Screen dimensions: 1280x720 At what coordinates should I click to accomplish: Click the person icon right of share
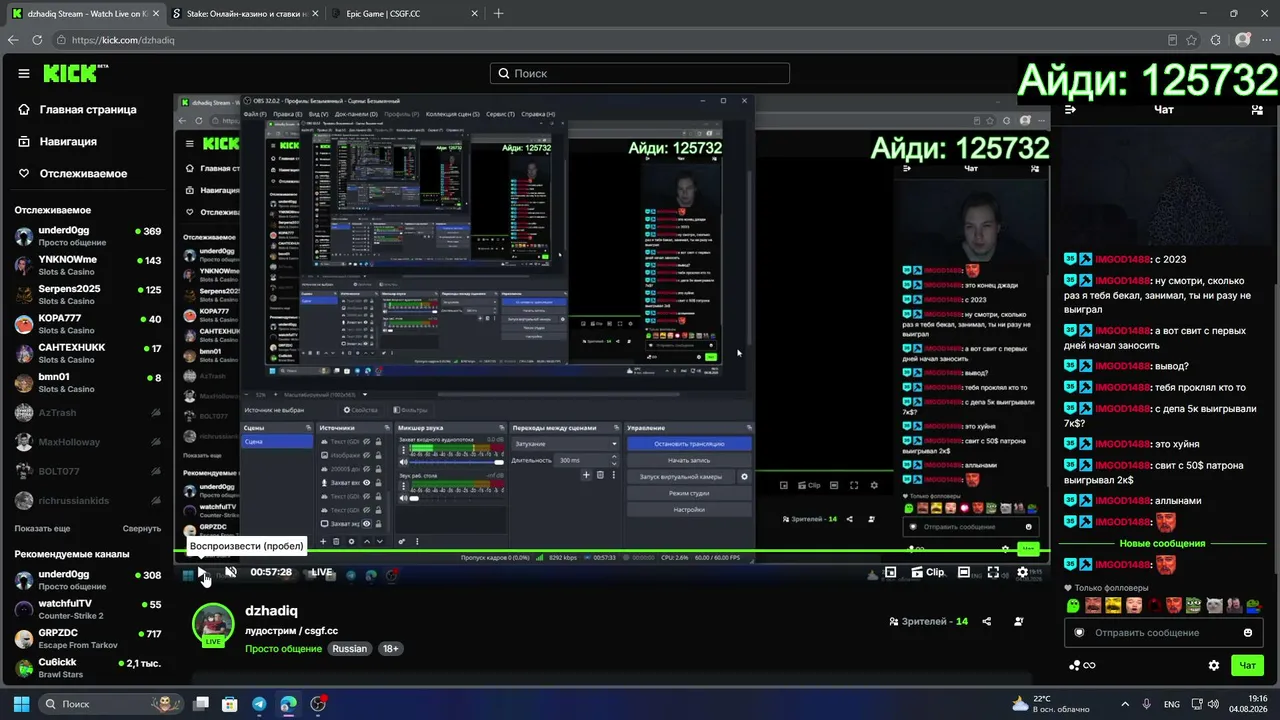click(1018, 621)
